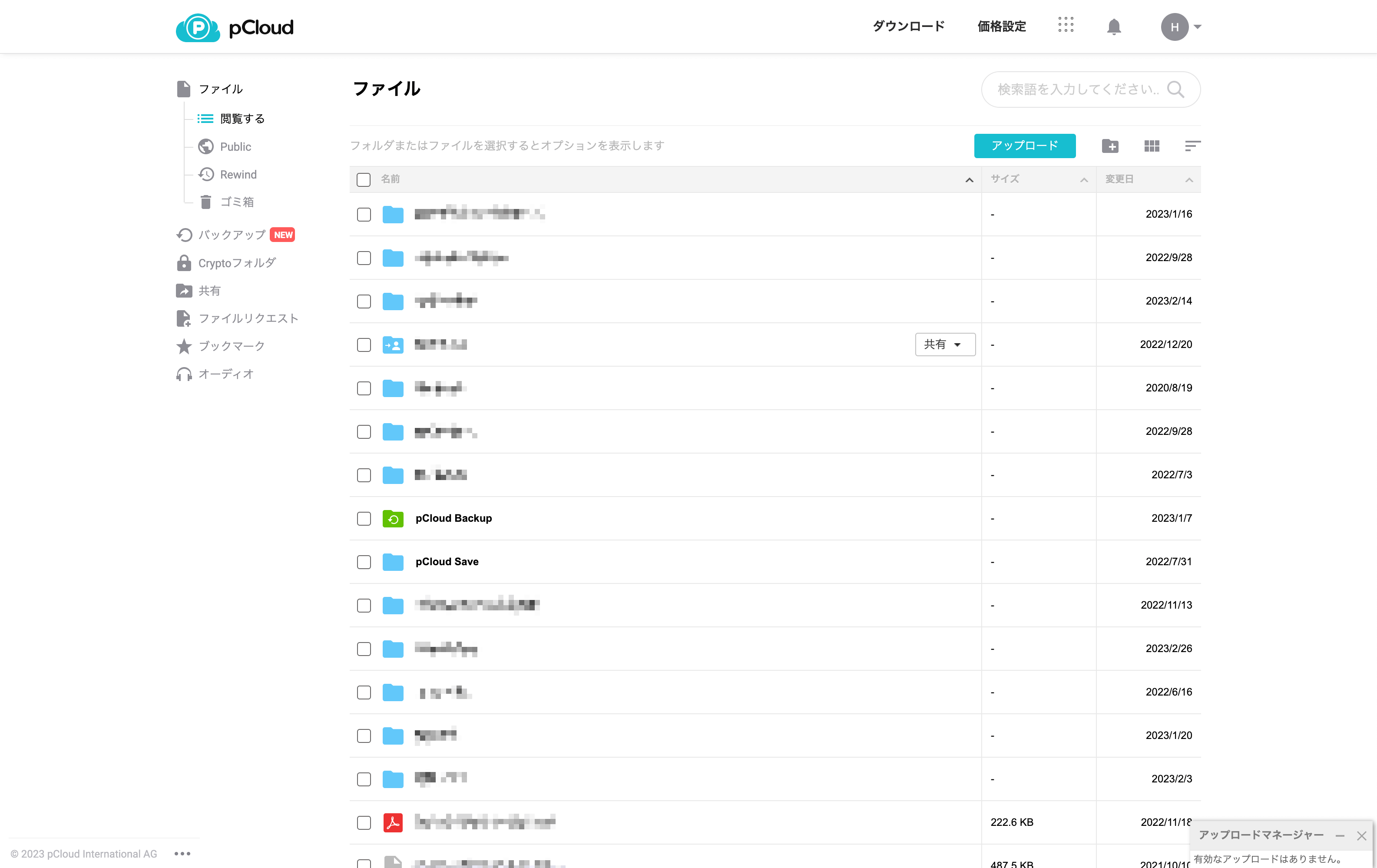Click © 2023 pCloud International AG footer
Screen dimensions: 1377x868
[83, 854]
